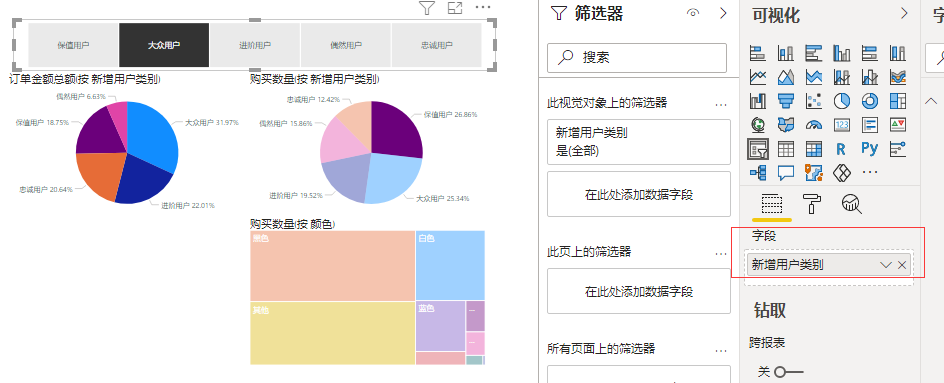Select the R script visual icon
944x383 pixels.
(x=842, y=148)
